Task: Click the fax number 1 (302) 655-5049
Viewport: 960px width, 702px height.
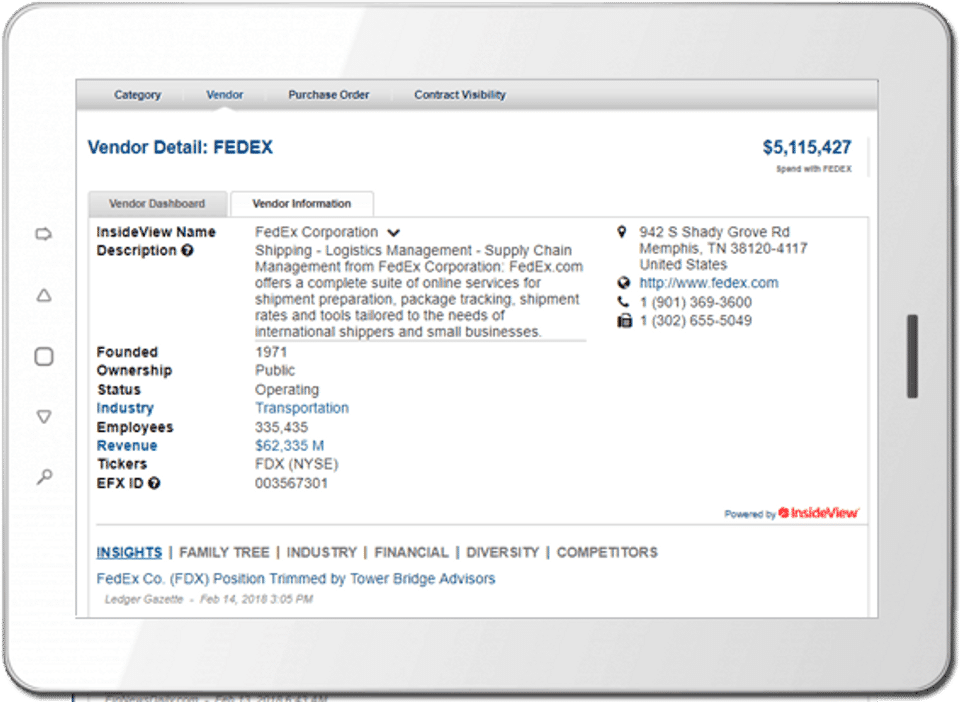Action: (x=696, y=321)
